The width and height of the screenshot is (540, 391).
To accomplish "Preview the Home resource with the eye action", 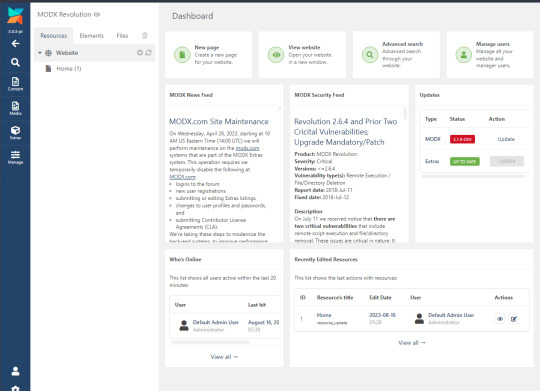I will 500,319.
